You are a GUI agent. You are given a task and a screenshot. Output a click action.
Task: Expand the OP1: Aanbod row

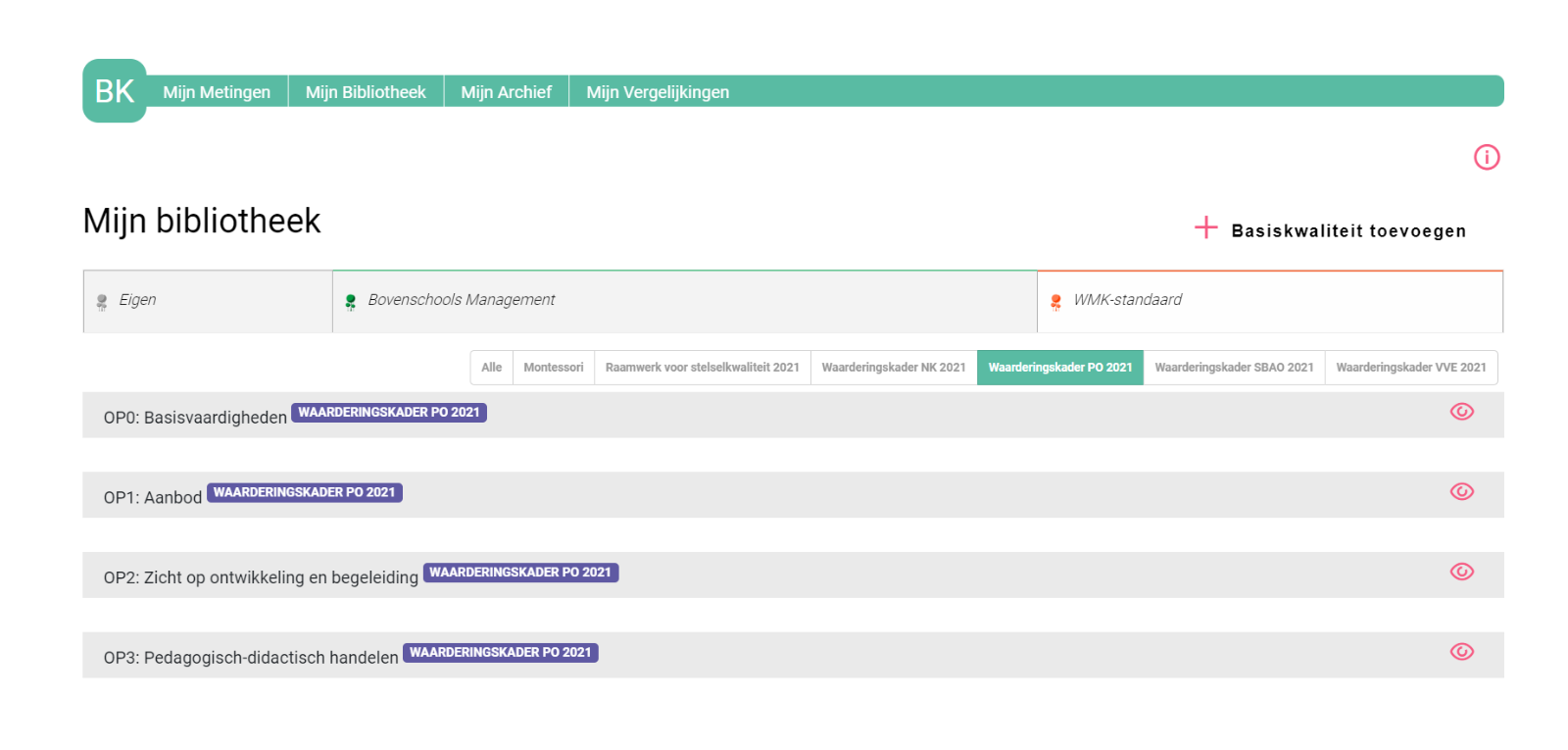[x=153, y=497]
